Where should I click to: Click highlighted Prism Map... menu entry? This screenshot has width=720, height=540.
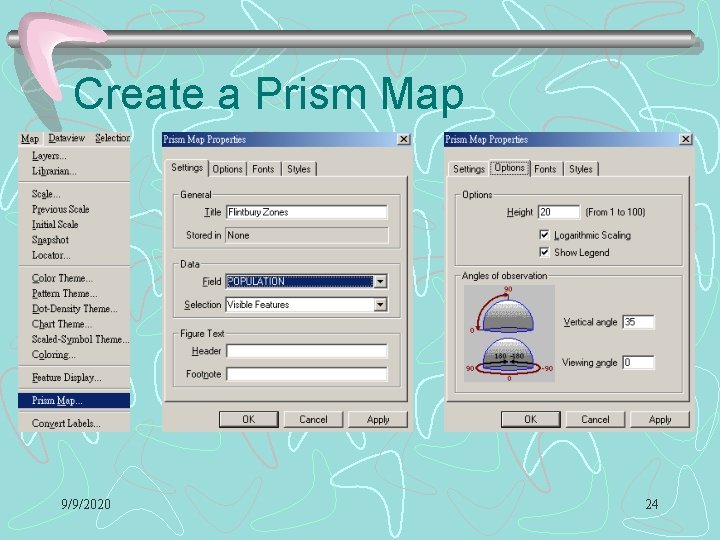(x=74, y=400)
